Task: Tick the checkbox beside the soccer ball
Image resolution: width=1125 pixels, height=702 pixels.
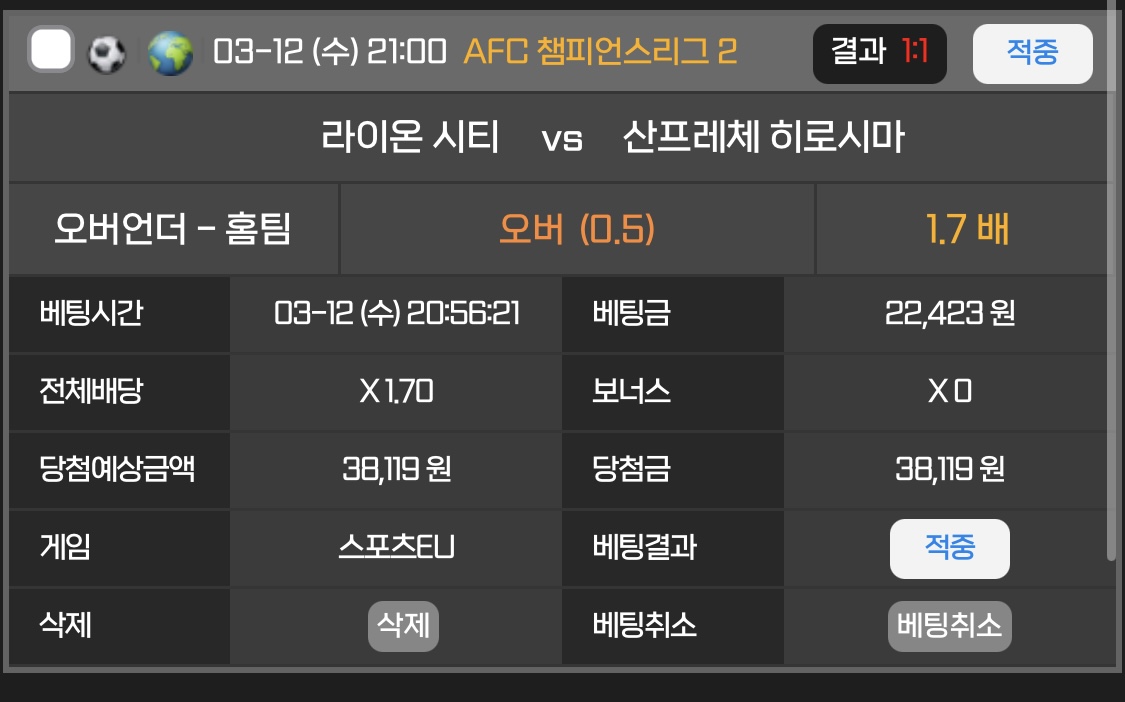Action: (x=51, y=51)
